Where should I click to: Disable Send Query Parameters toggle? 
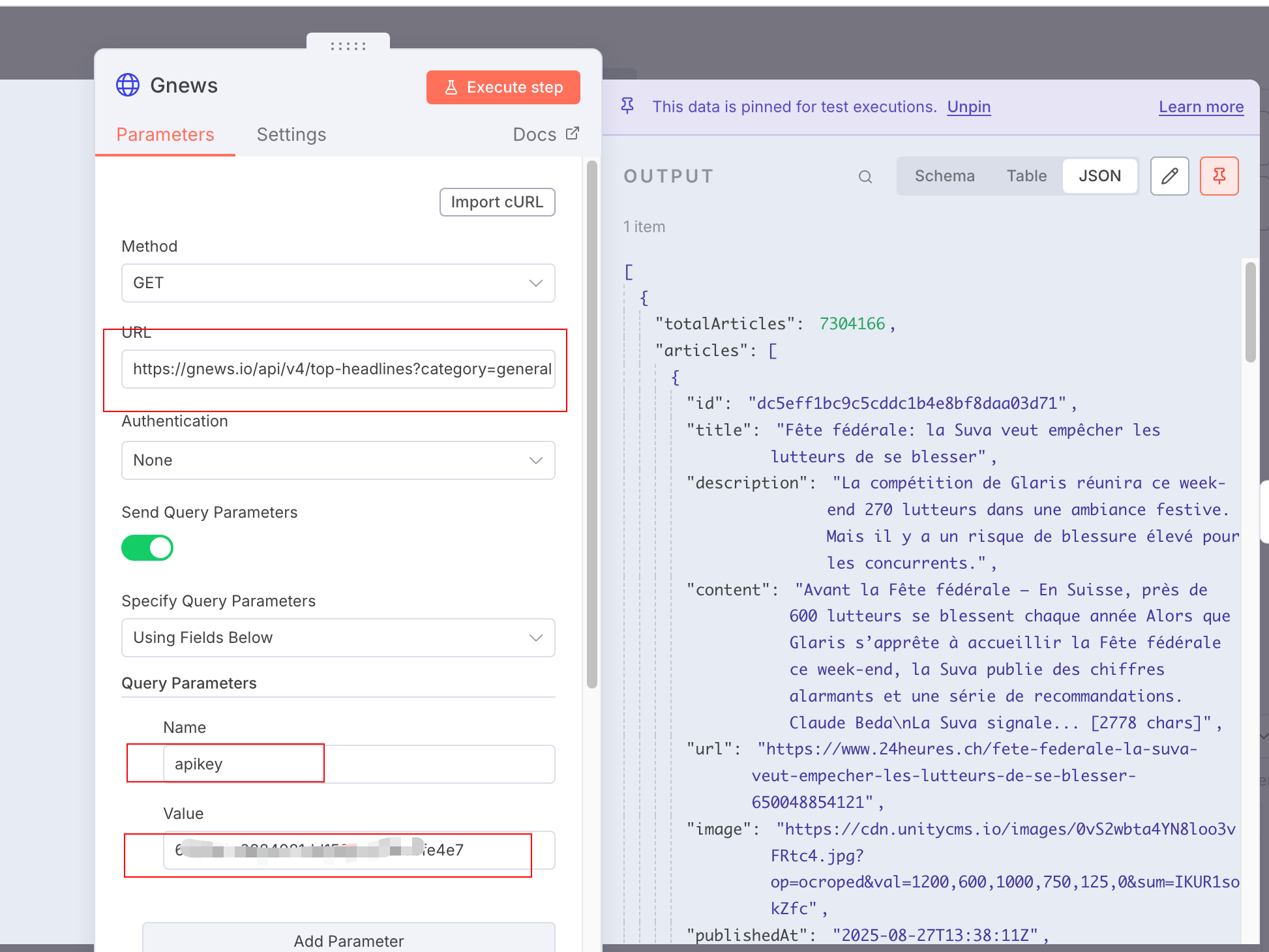(147, 548)
